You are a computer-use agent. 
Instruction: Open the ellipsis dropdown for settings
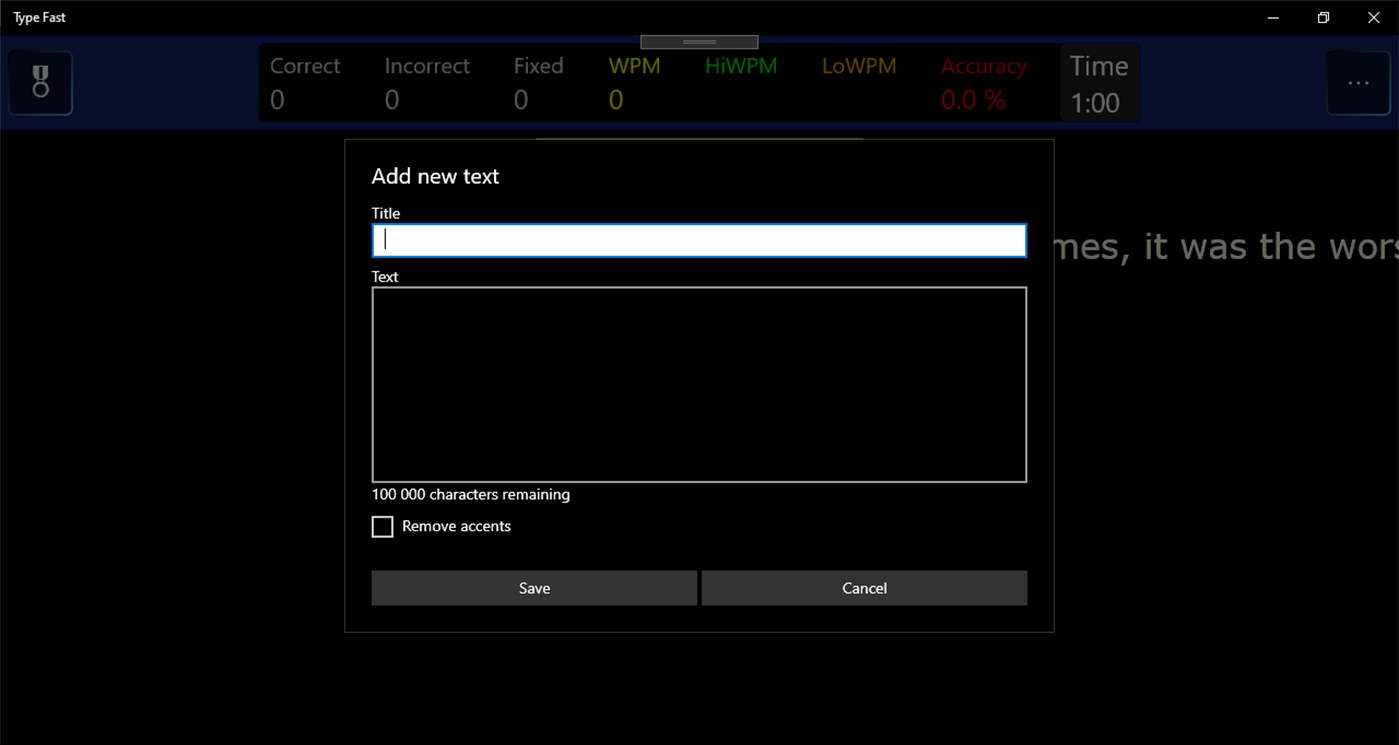pos(1358,83)
